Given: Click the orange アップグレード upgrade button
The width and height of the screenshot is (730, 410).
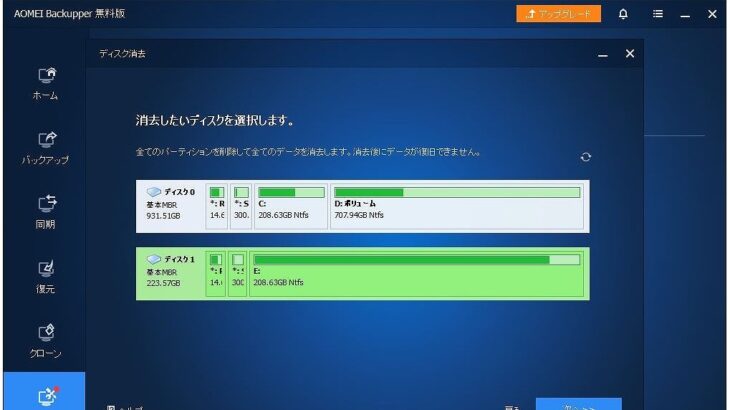Looking at the screenshot, I should (558, 14).
